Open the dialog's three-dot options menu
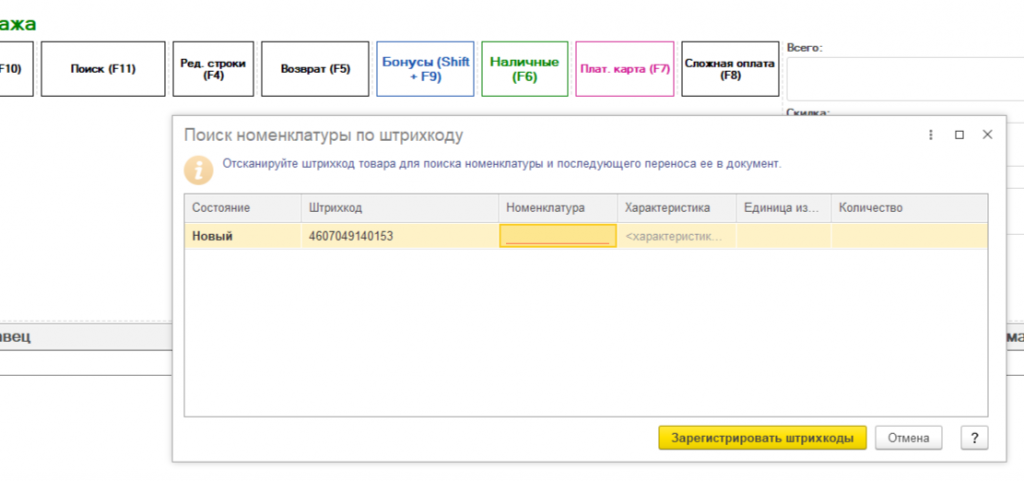Image resolution: width=1024 pixels, height=481 pixels. [931, 135]
